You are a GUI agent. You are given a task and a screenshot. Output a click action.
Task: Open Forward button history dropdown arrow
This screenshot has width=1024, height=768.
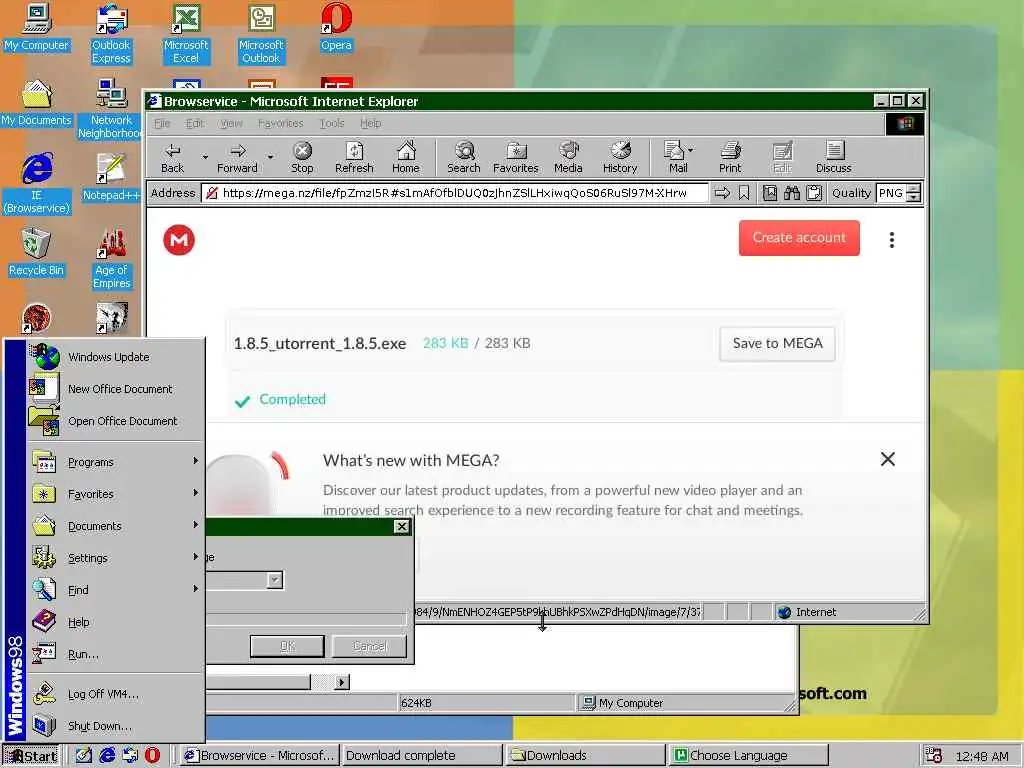tap(270, 157)
